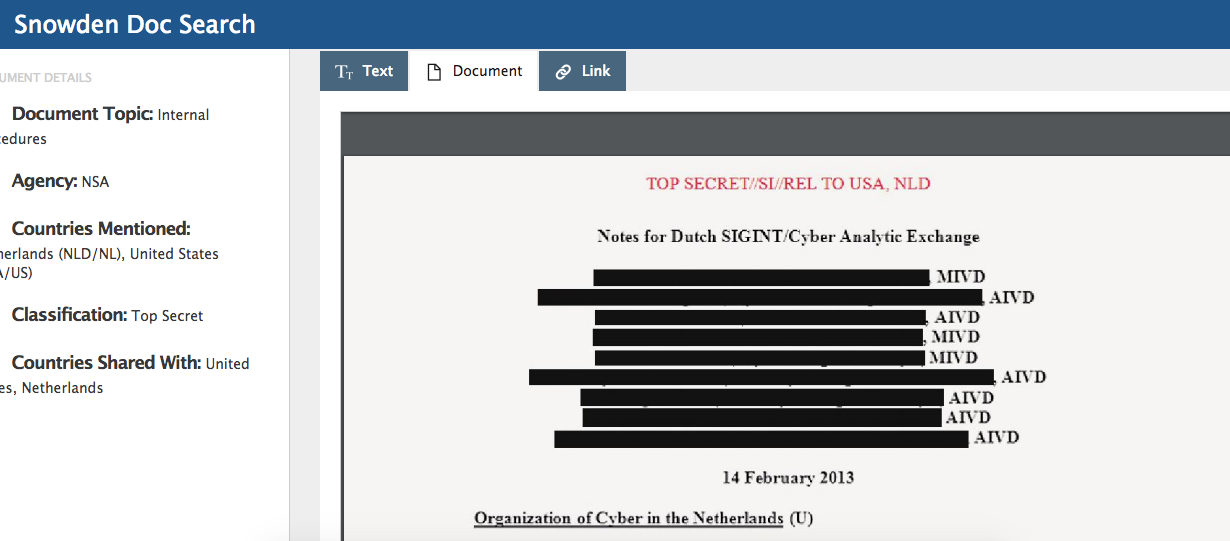1230x541 pixels.
Task: Click the Agency value NSA
Action: coord(95,182)
